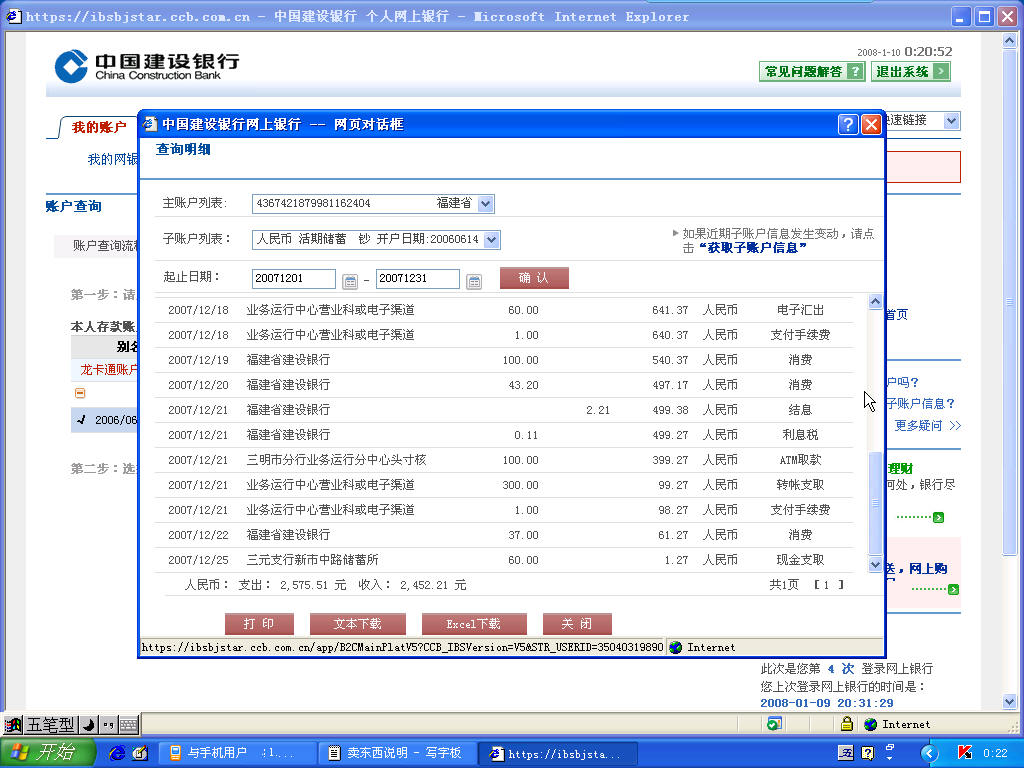Image resolution: width=1024 pixels, height=768 pixels.
Task: Click the 确认 confirm button
Action: click(x=534, y=278)
